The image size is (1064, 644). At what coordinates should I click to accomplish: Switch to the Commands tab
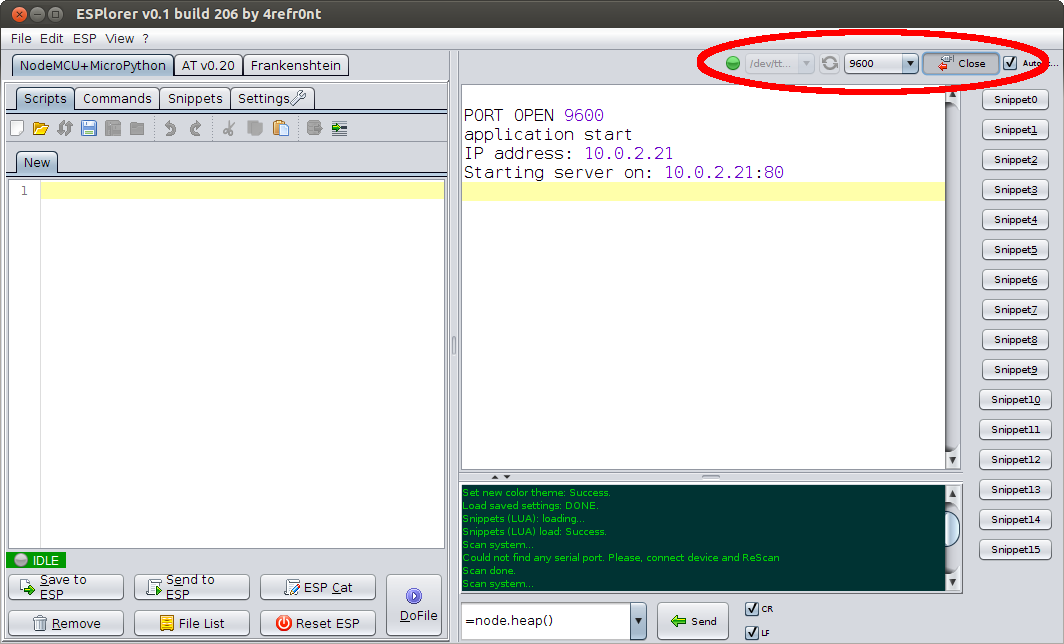click(117, 98)
